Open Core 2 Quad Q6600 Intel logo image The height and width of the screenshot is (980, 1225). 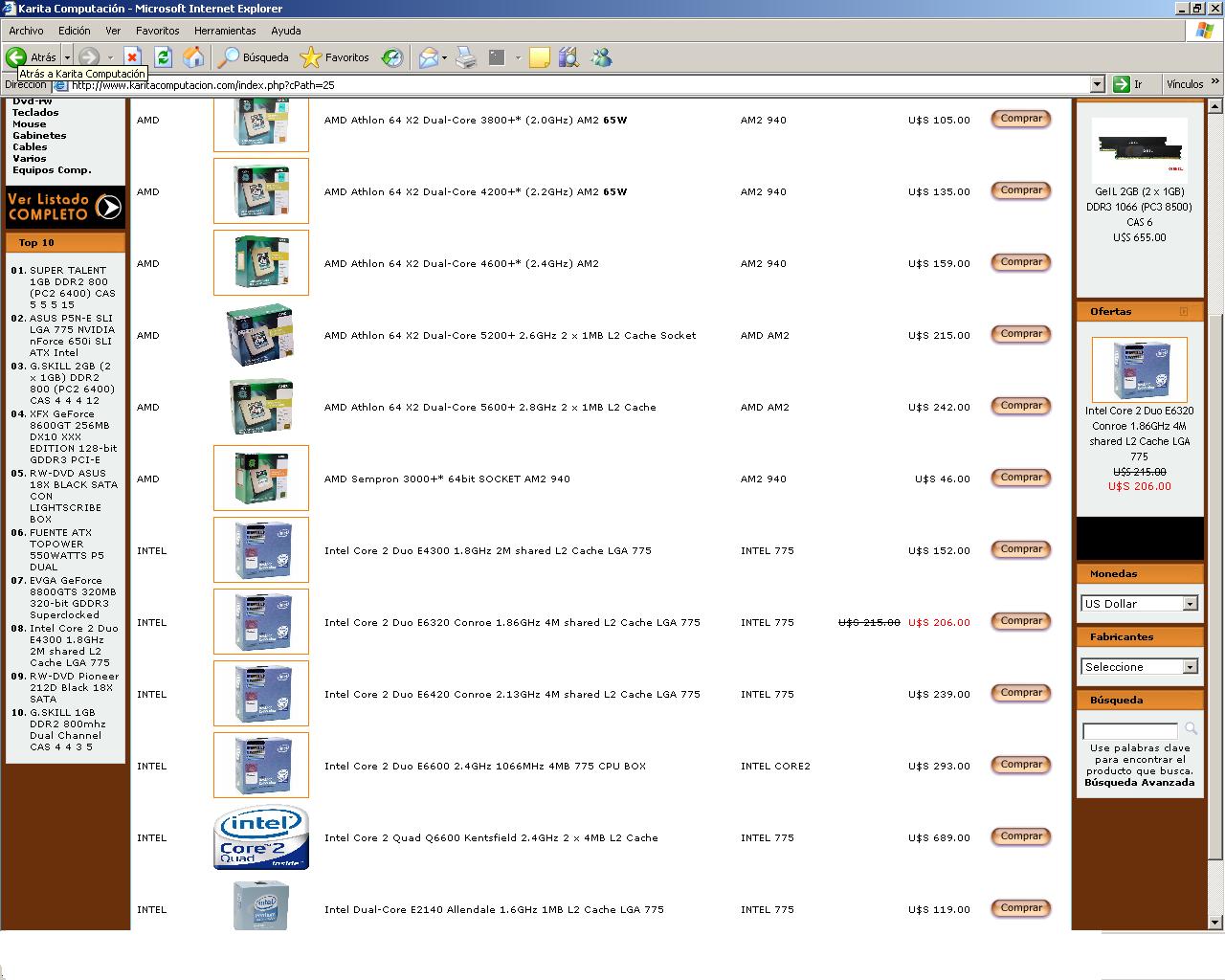[261, 837]
